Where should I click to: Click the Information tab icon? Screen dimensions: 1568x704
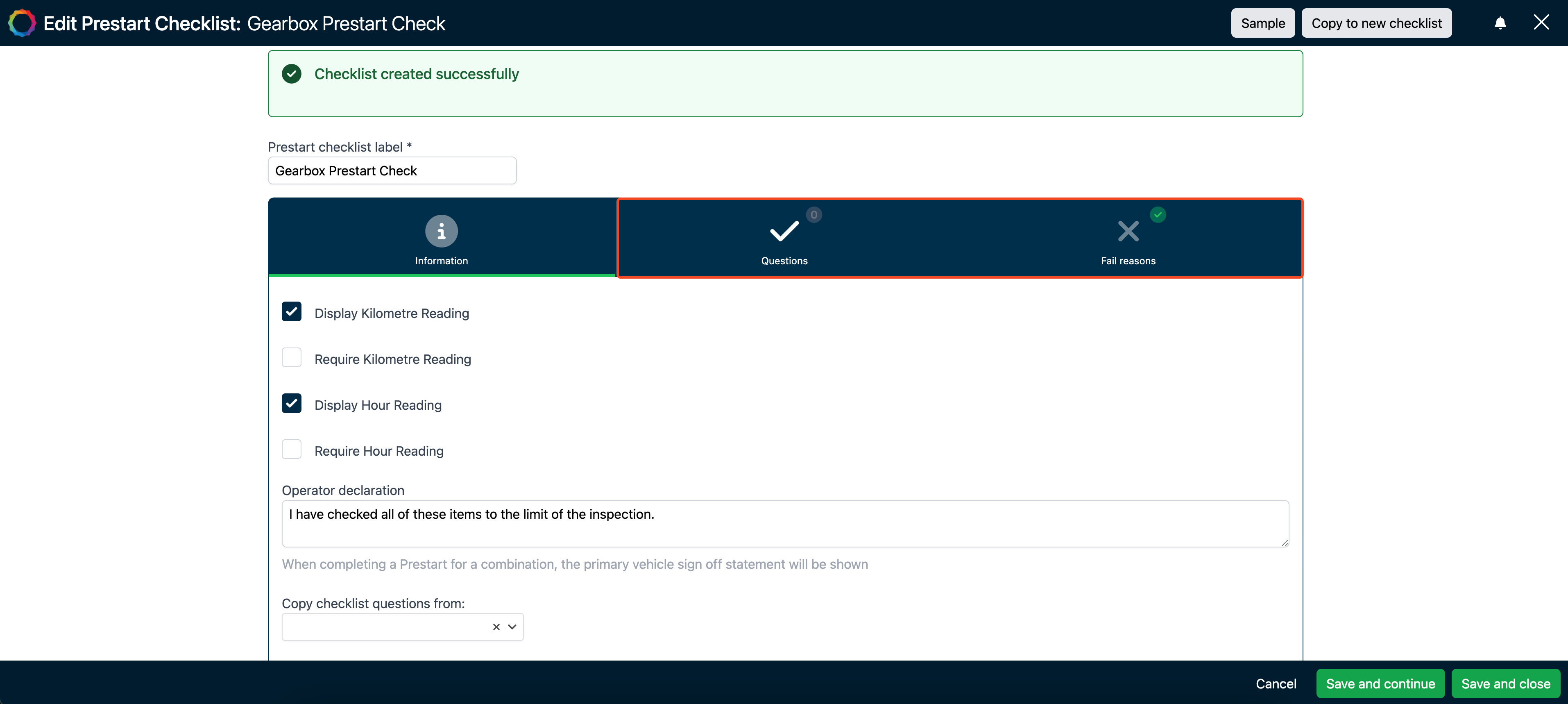(441, 232)
